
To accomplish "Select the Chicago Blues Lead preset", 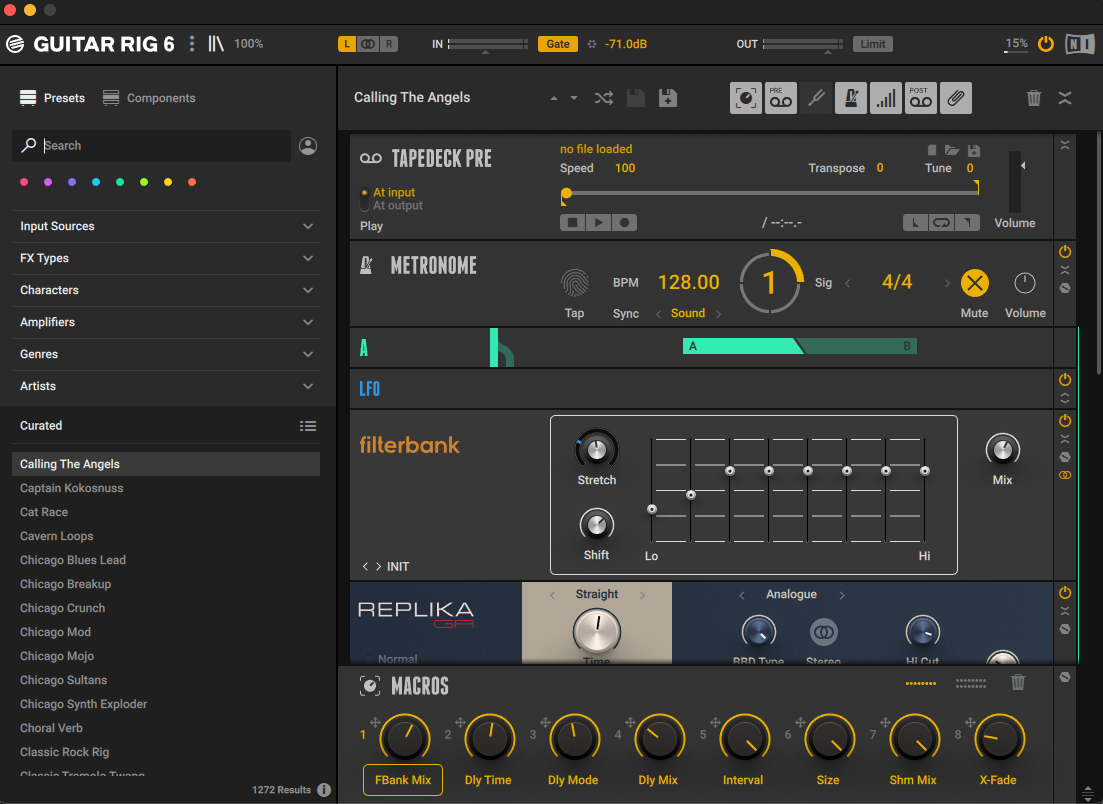I will [x=73, y=560].
